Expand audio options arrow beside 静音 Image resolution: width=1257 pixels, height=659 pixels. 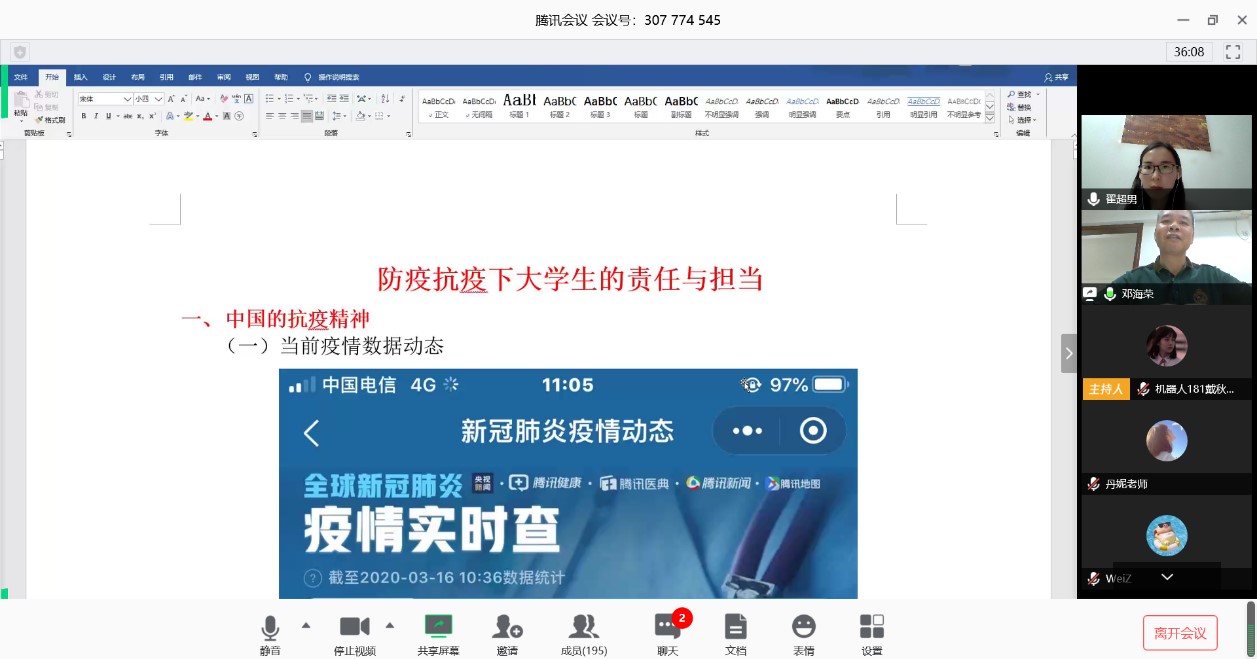[306, 625]
